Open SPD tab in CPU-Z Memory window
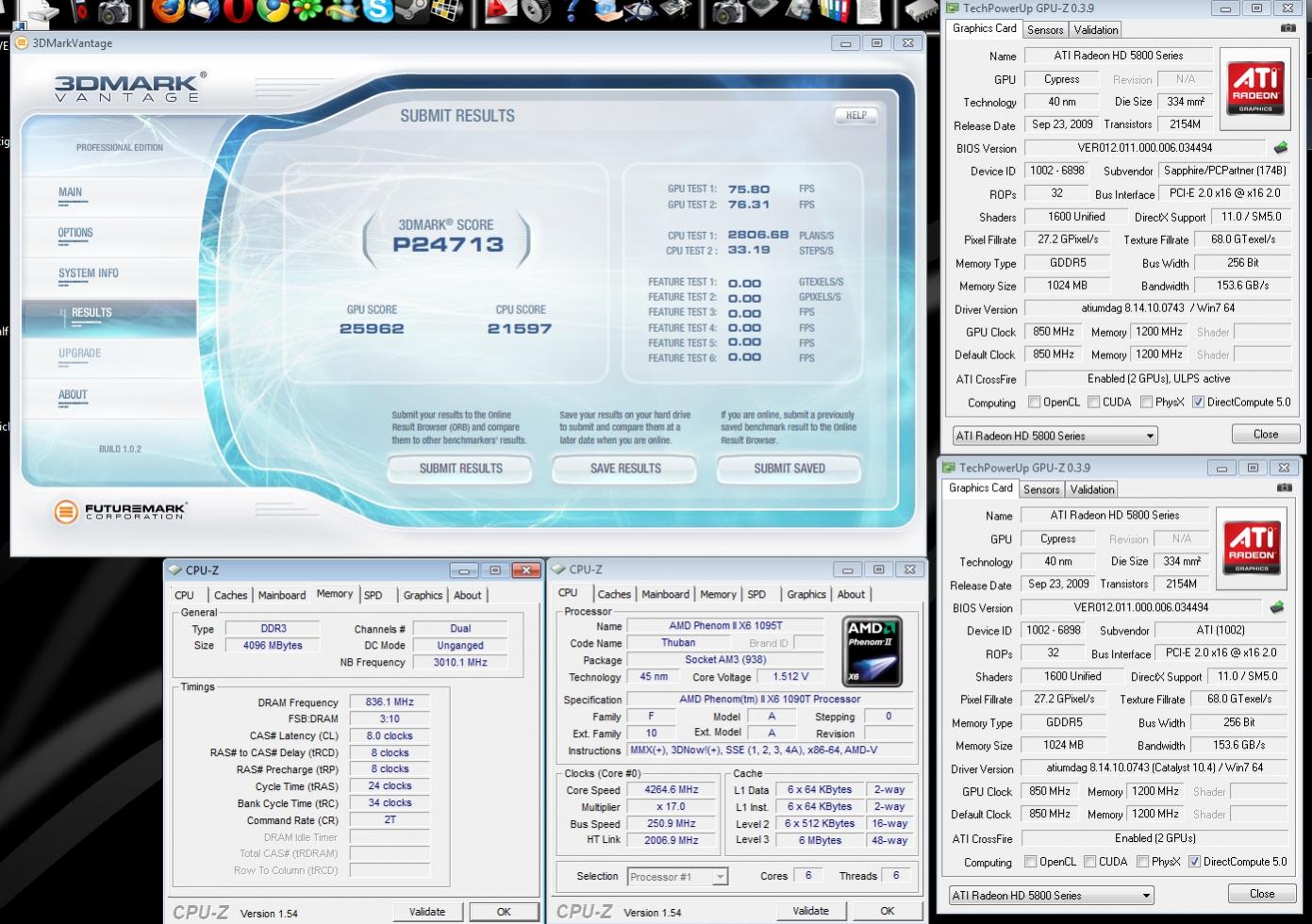Screen dimensions: 1312x924 [374, 595]
